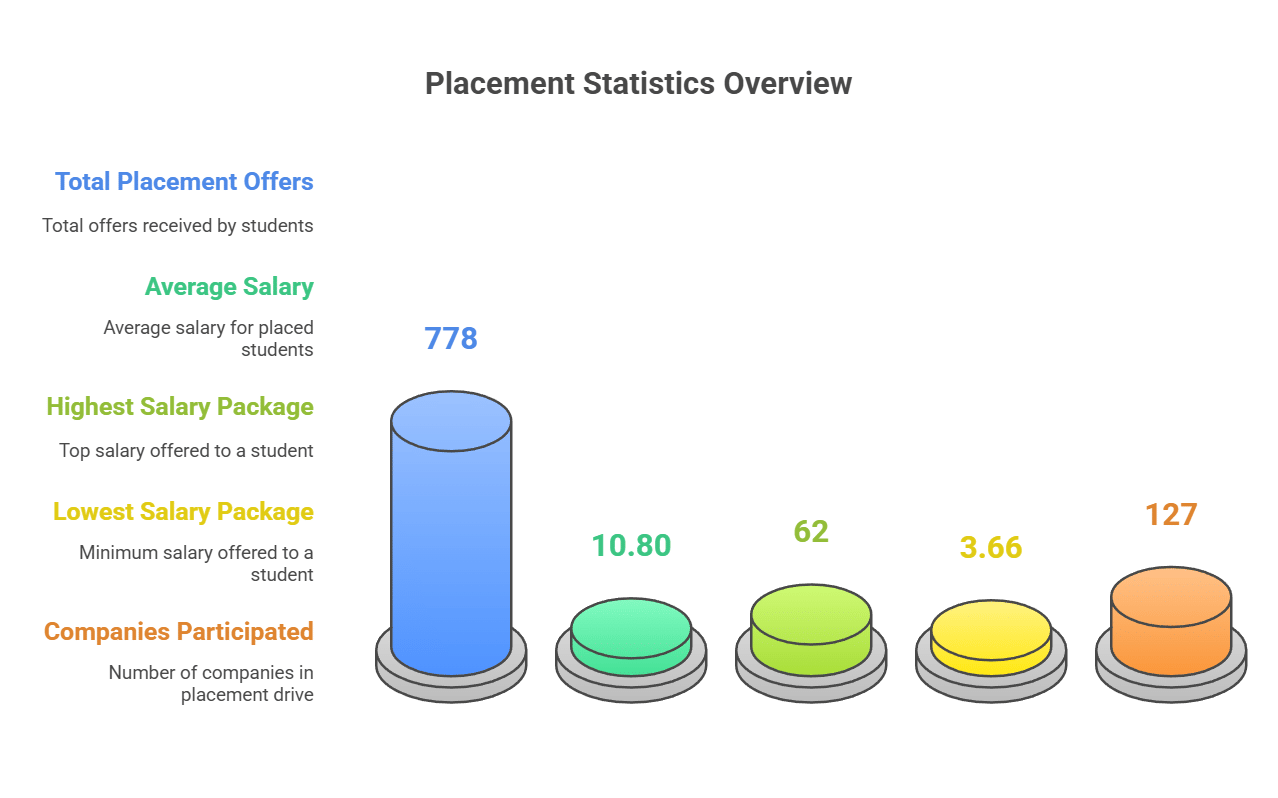1278x798 pixels.
Task: Select the 10.80 average salary value
Action: (631, 546)
